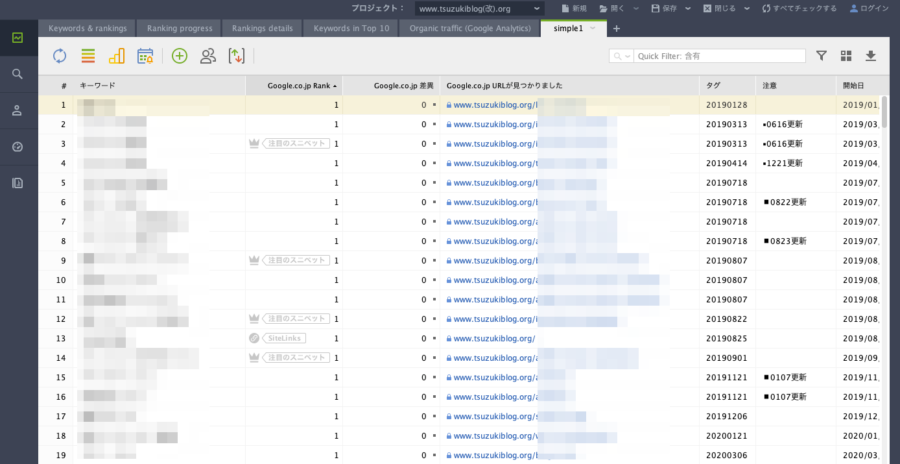Click the vertical scrollbar of the table
Image resolution: width=900 pixels, height=464 pixels.
pyautogui.click(x=885, y=112)
